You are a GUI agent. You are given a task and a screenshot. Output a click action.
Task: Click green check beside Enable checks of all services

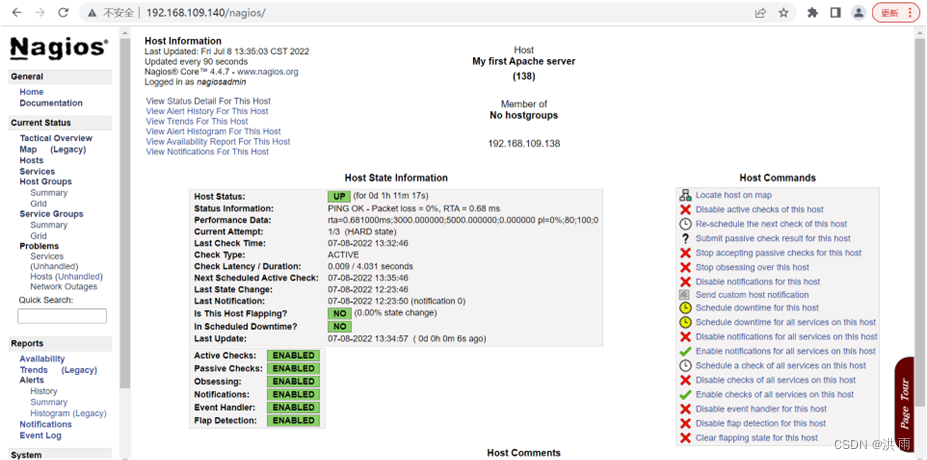[x=685, y=394]
